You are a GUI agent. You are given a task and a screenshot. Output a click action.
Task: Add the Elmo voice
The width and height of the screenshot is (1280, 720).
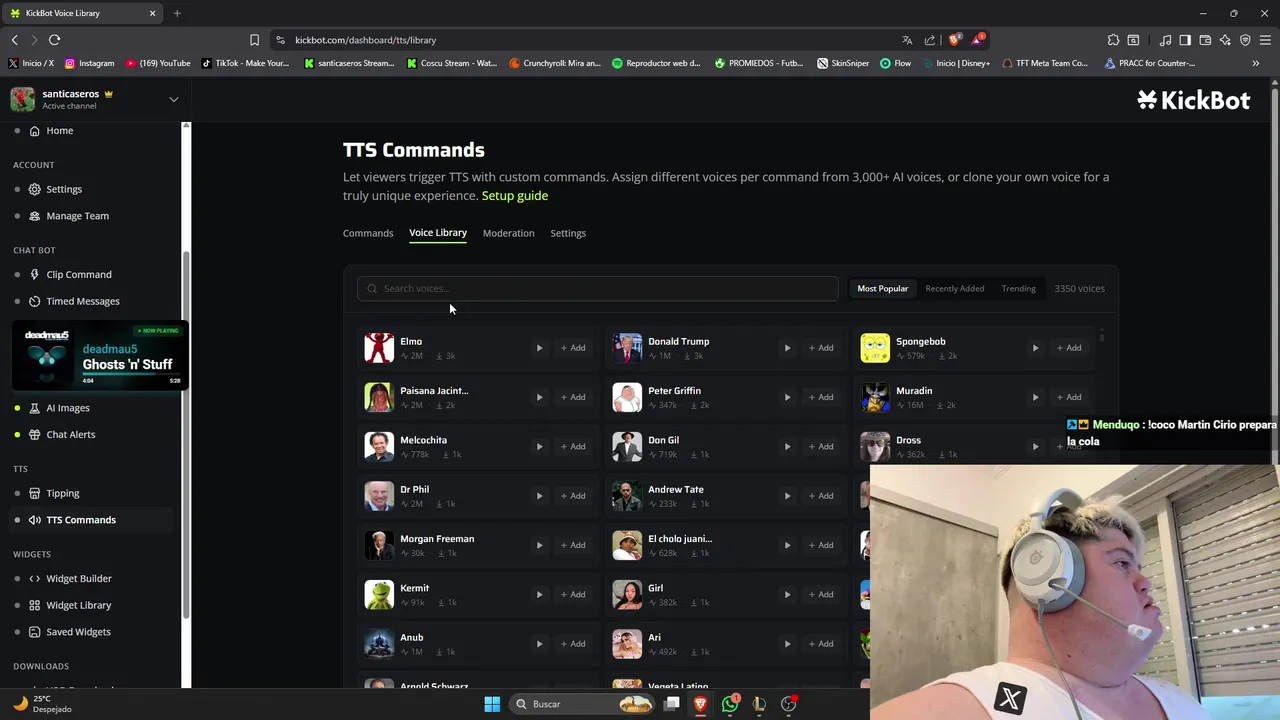click(x=573, y=348)
